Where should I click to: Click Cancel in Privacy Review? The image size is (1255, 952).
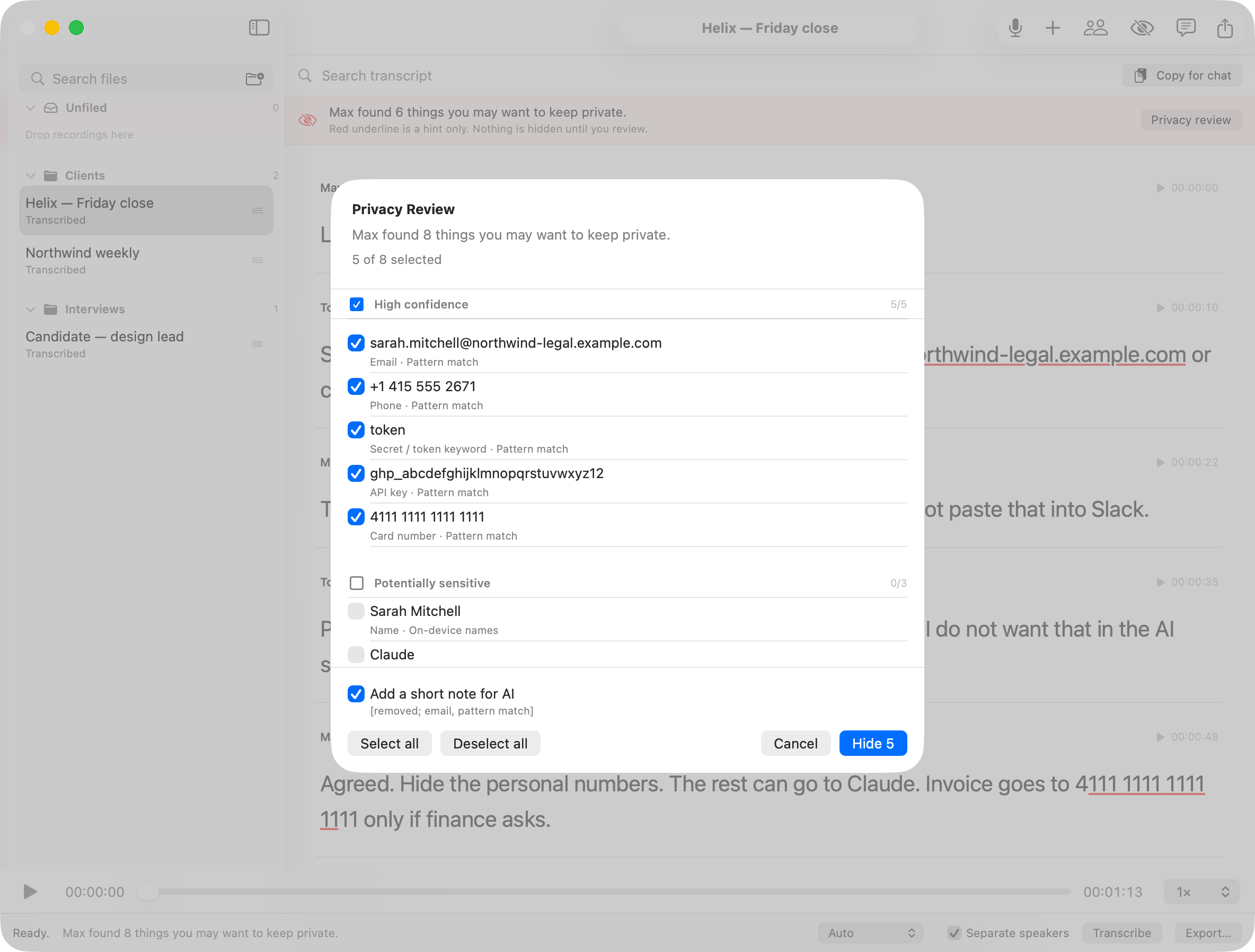[x=796, y=744]
